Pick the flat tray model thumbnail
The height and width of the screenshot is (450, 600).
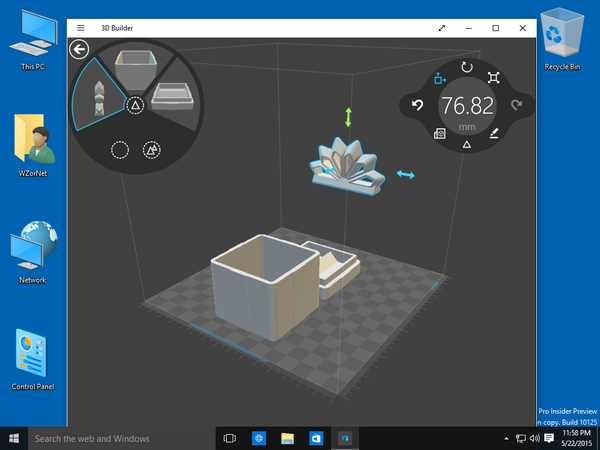pos(172,96)
